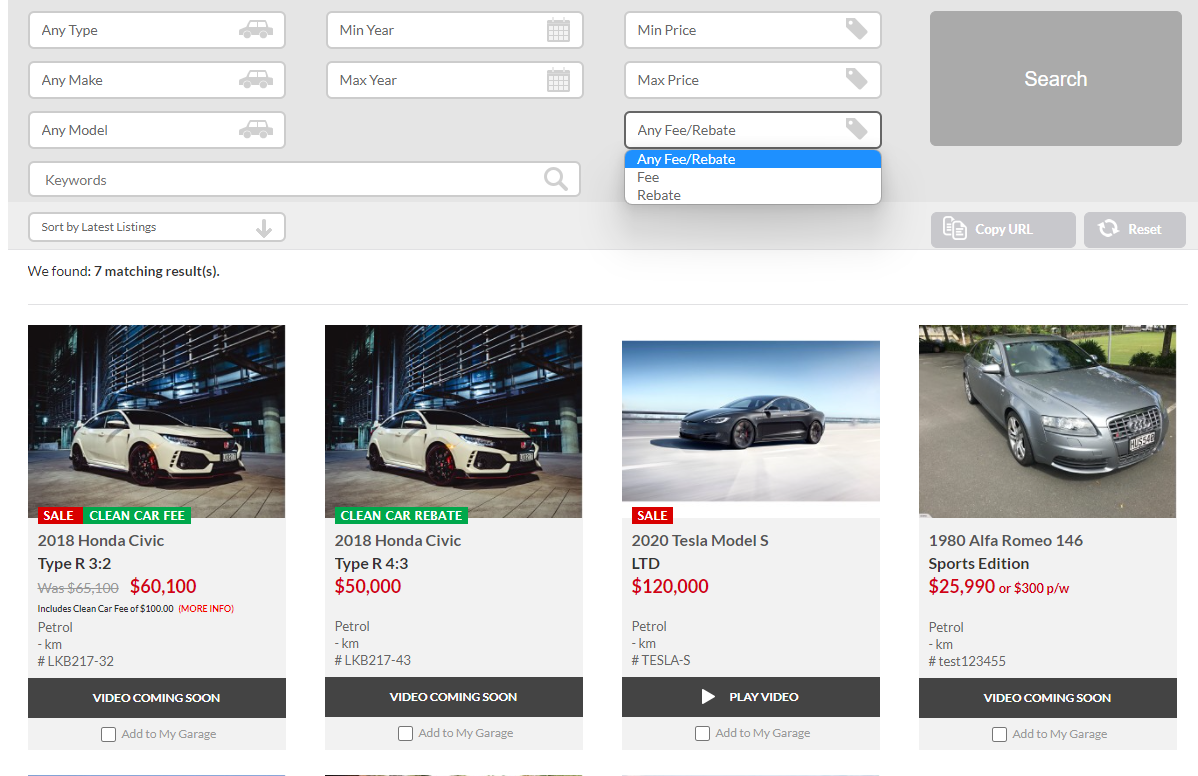Screen dimensions: 1198x776
Task: Open the Max Year dropdown
Action: [455, 80]
